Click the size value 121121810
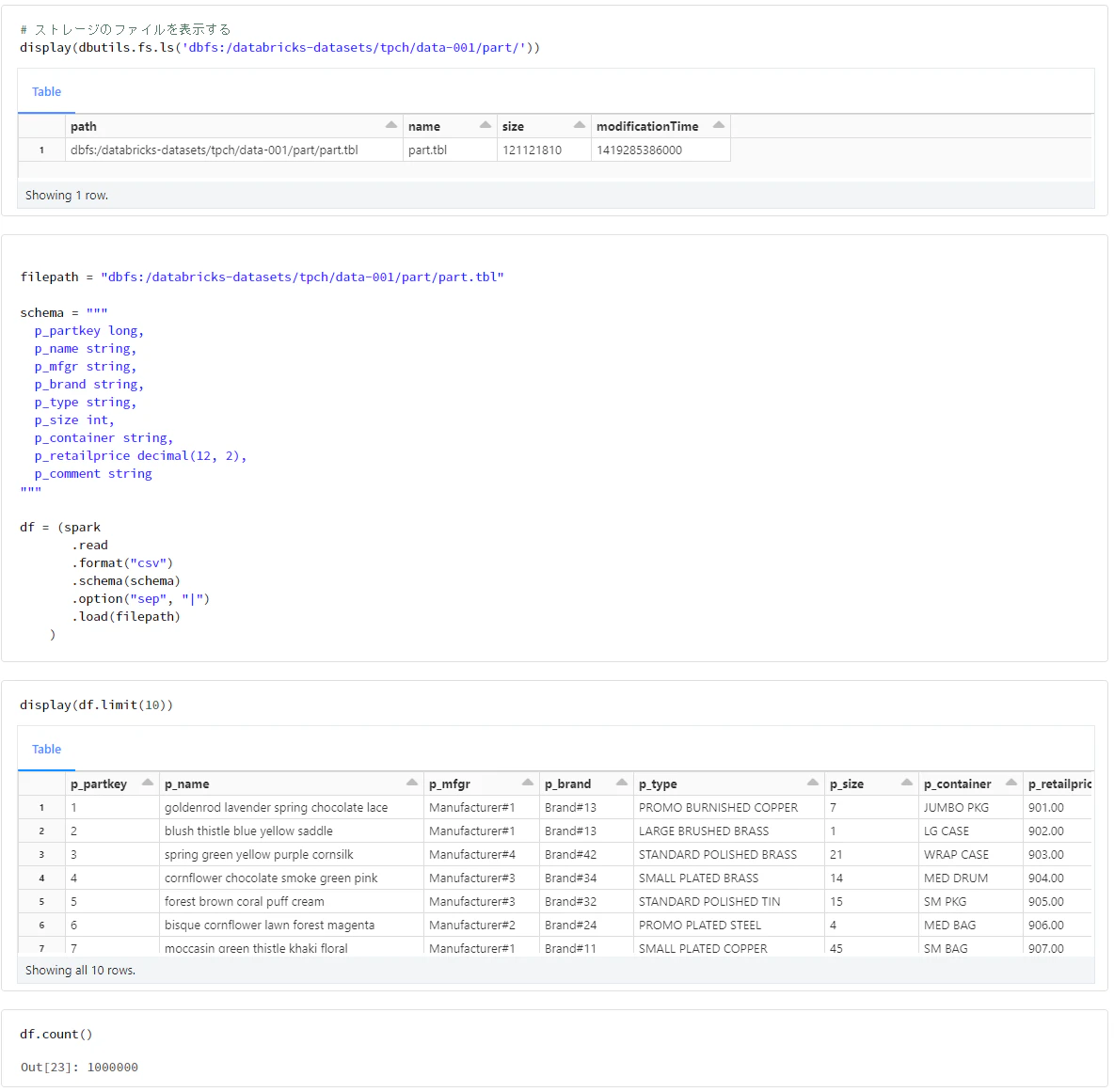 pos(544,150)
